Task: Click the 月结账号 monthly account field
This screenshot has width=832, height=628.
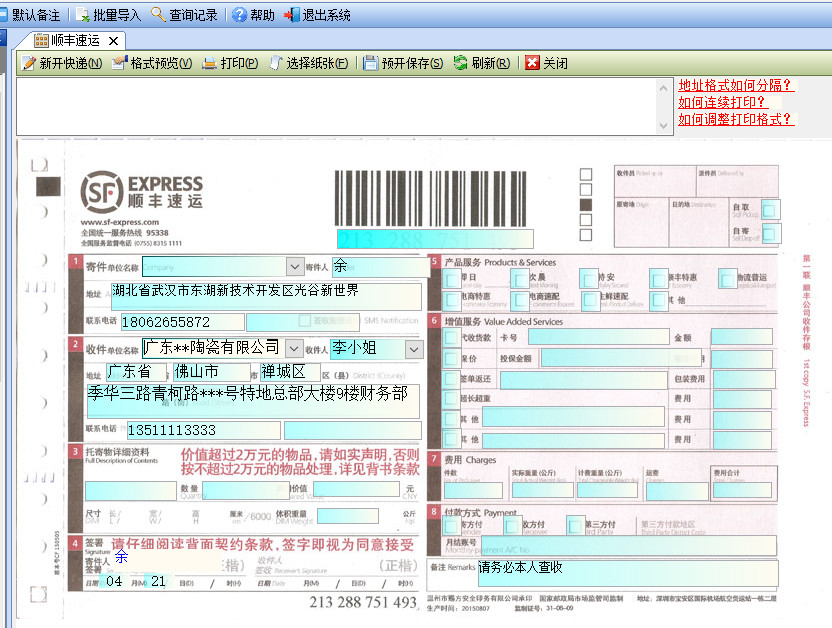Action: tap(628, 545)
